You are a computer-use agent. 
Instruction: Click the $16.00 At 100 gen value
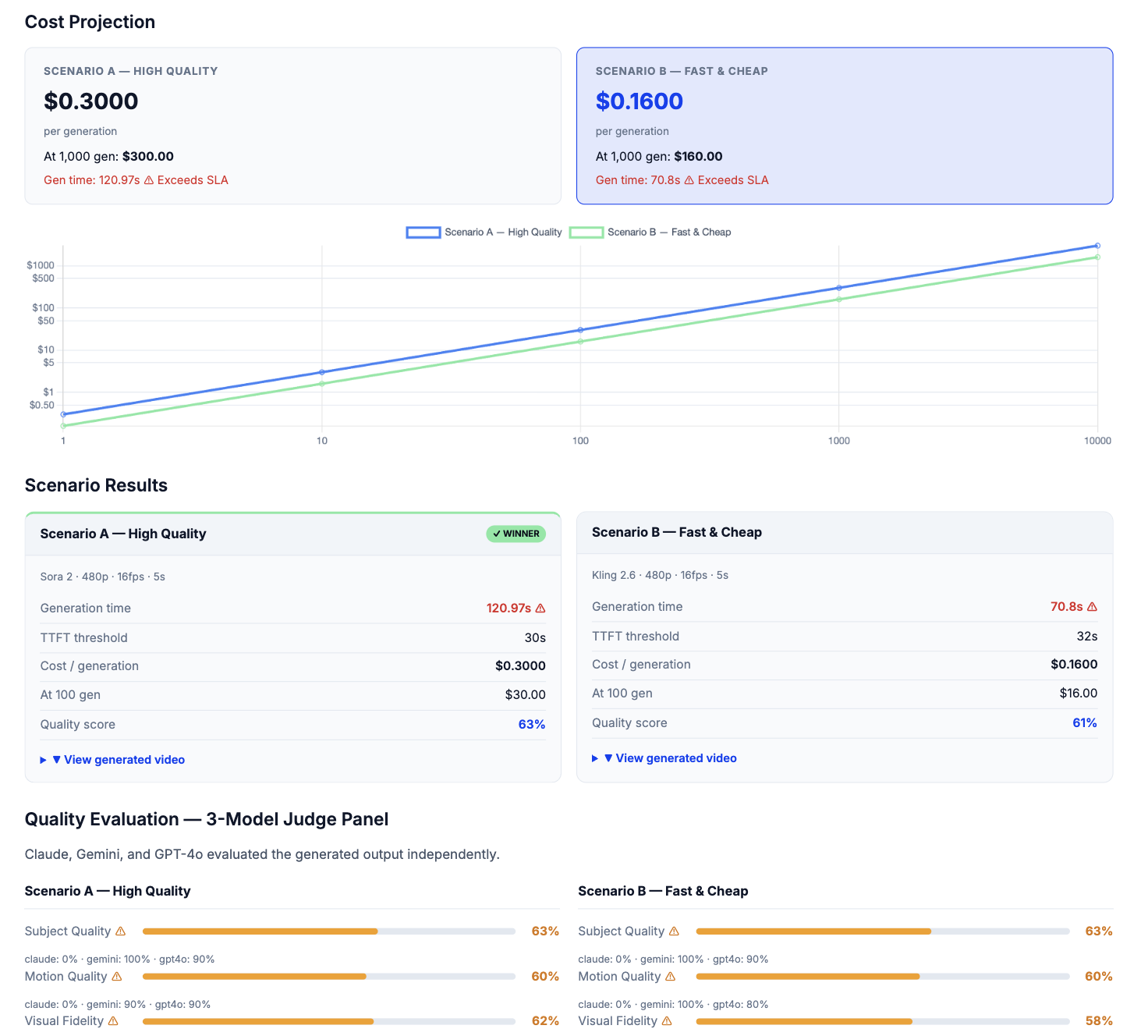tap(1079, 693)
